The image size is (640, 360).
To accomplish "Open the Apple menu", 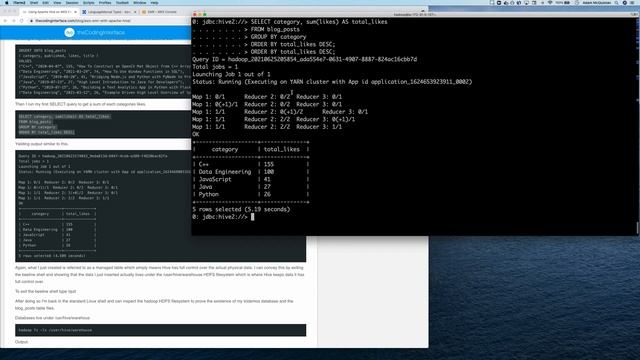I will click(x=7, y=2).
